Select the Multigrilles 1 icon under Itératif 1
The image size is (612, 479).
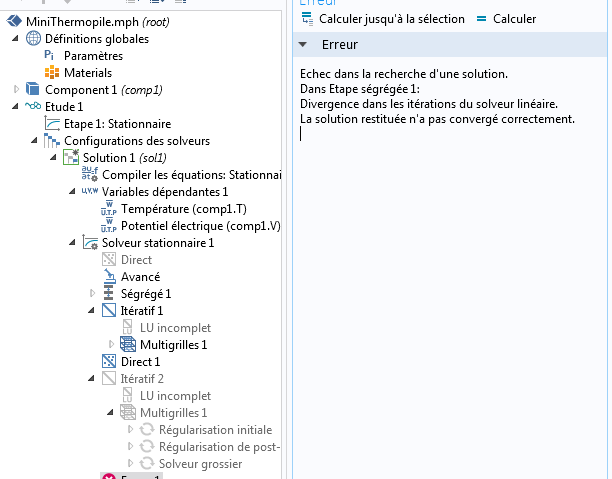128,345
